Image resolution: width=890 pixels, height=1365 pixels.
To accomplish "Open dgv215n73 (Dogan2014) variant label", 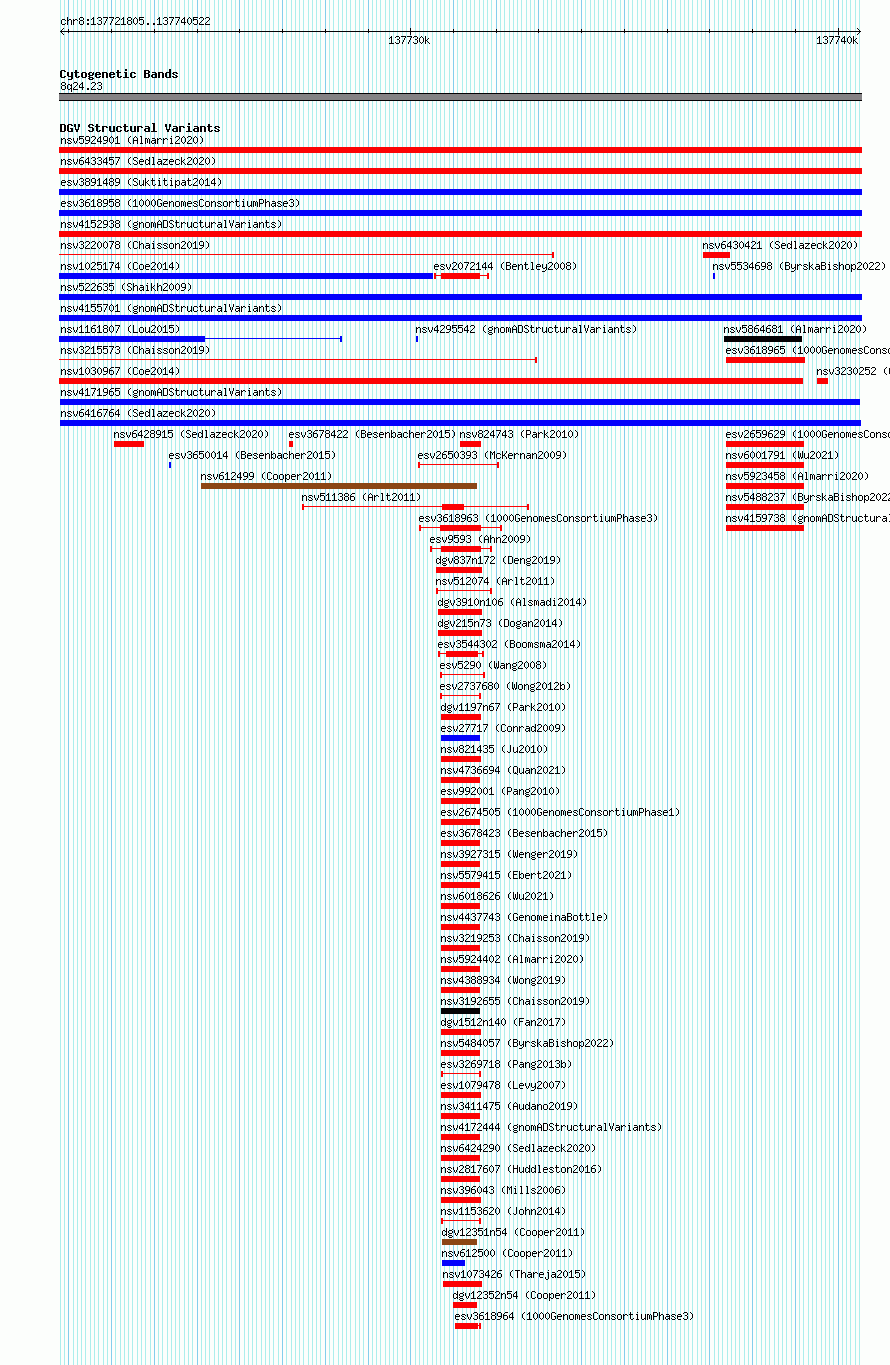I will (x=500, y=623).
